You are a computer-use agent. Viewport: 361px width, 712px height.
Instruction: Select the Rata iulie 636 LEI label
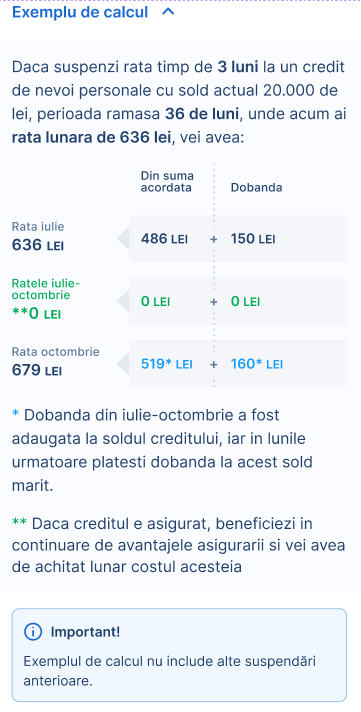[x=38, y=237]
